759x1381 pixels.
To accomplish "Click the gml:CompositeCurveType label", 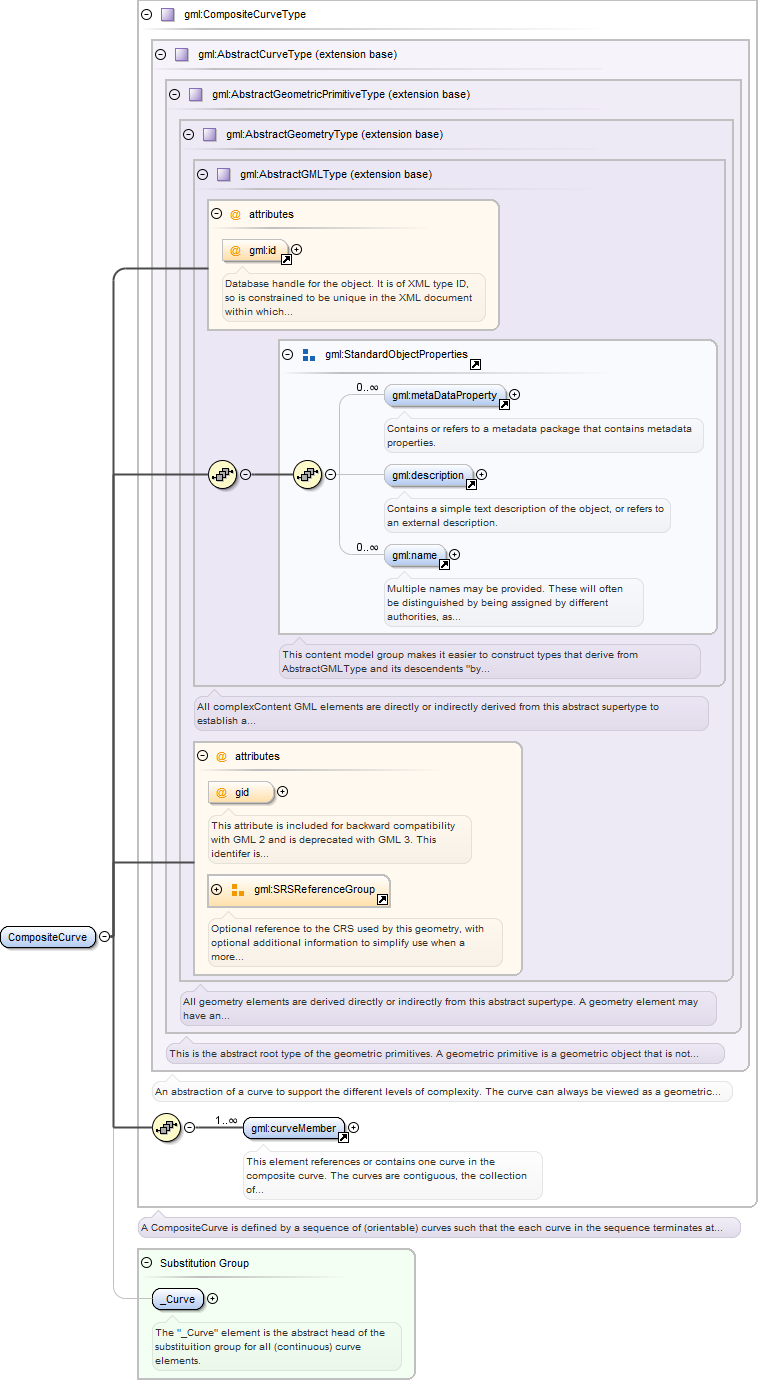I will click(x=245, y=15).
